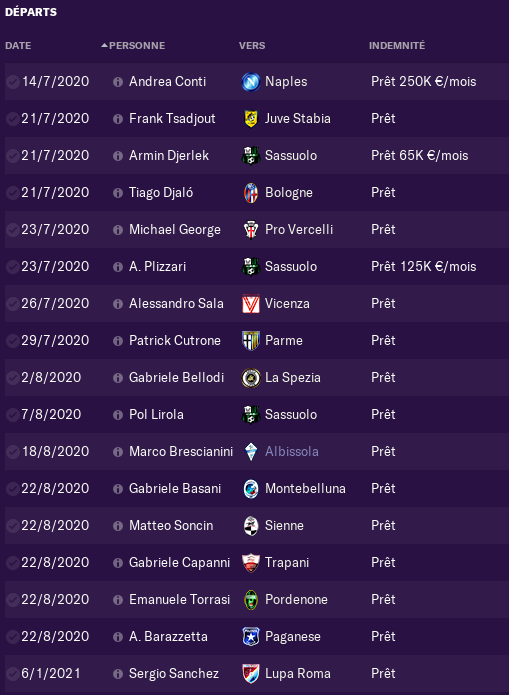Open info icon beside Sergio Sanchez
Viewport: 510px width, 695px height.
[x=117, y=674]
